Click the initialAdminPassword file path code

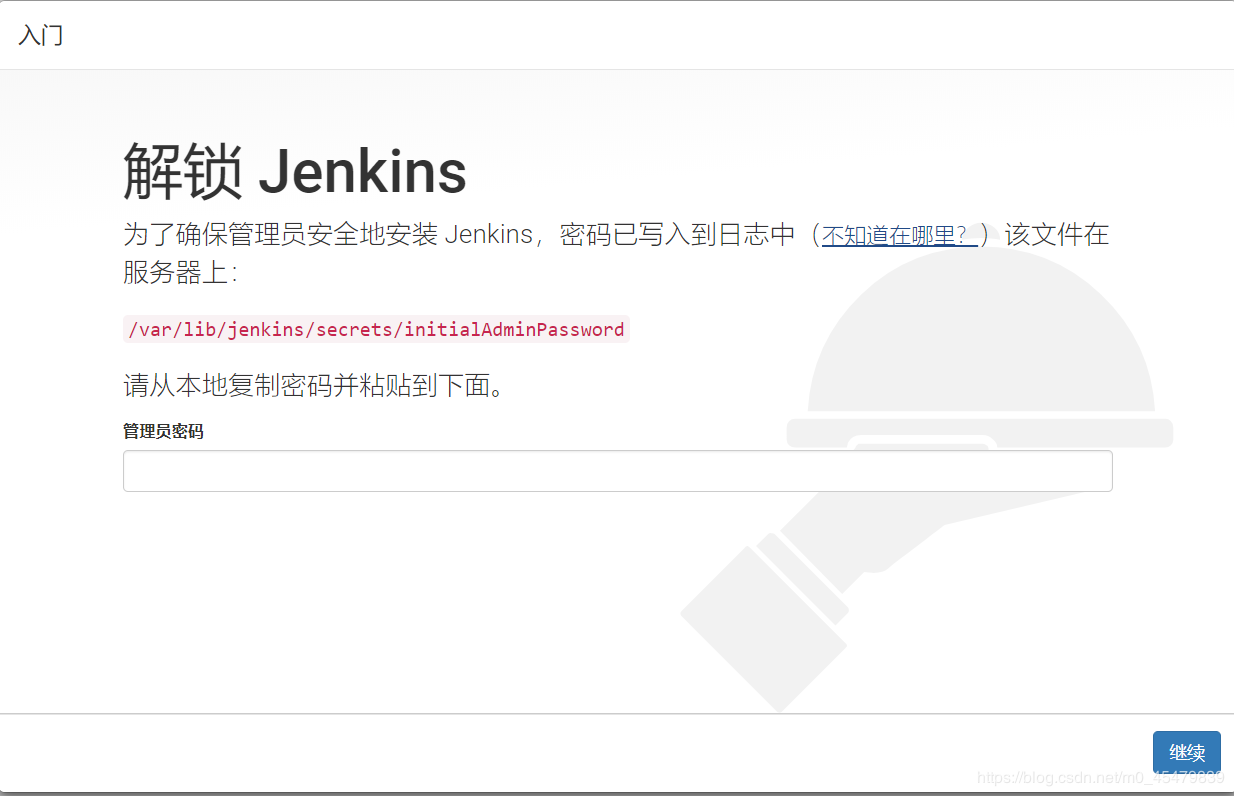(x=376, y=329)
